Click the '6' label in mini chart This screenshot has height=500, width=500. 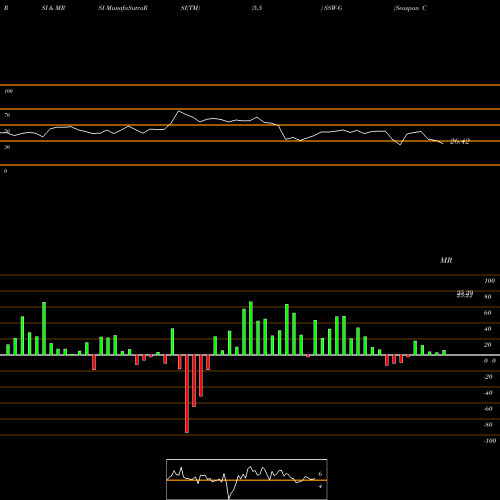coord(320,474)
